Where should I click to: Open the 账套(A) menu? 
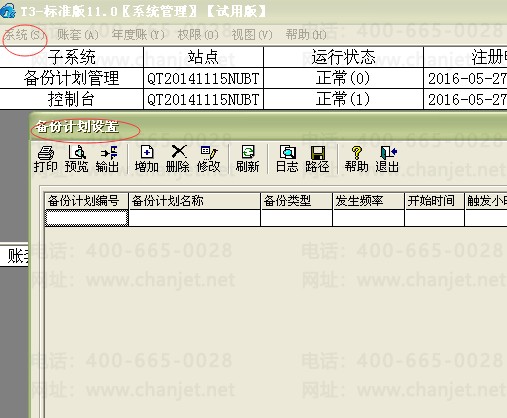point(78,35)
